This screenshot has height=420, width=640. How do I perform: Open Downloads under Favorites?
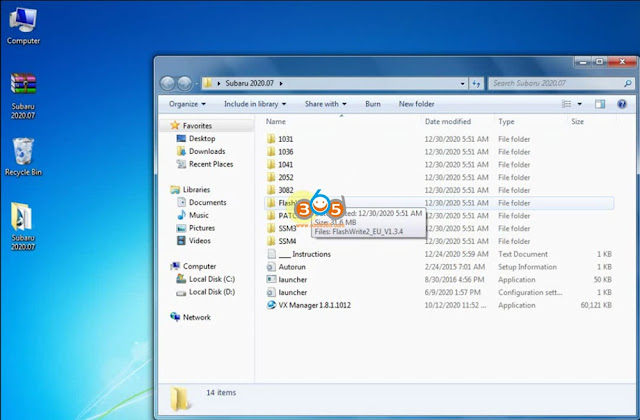coord(207,151)
